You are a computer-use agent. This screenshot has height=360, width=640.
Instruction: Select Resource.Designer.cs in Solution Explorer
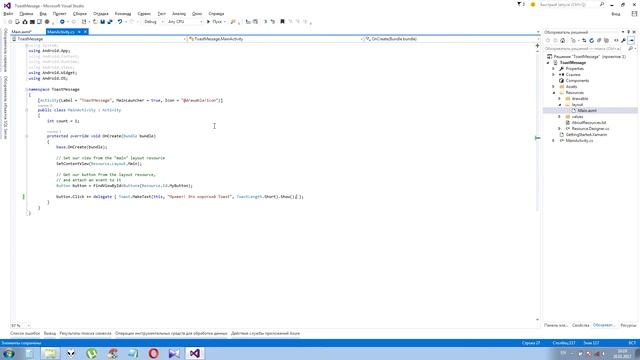pos(590,129)
